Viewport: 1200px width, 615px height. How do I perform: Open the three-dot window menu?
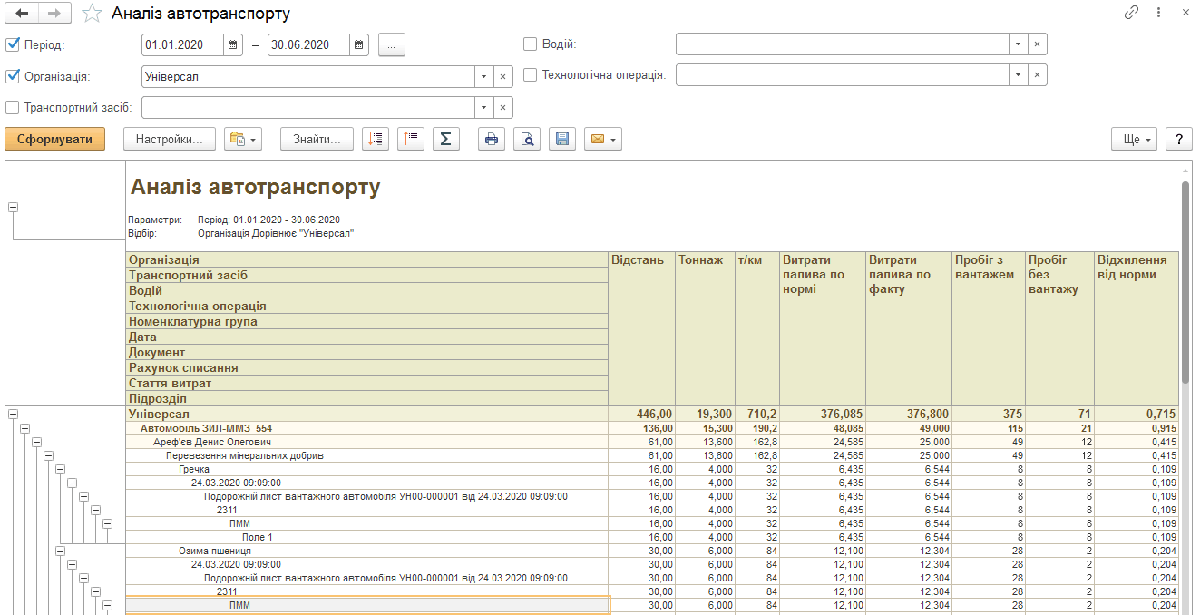coord(1156,13)
